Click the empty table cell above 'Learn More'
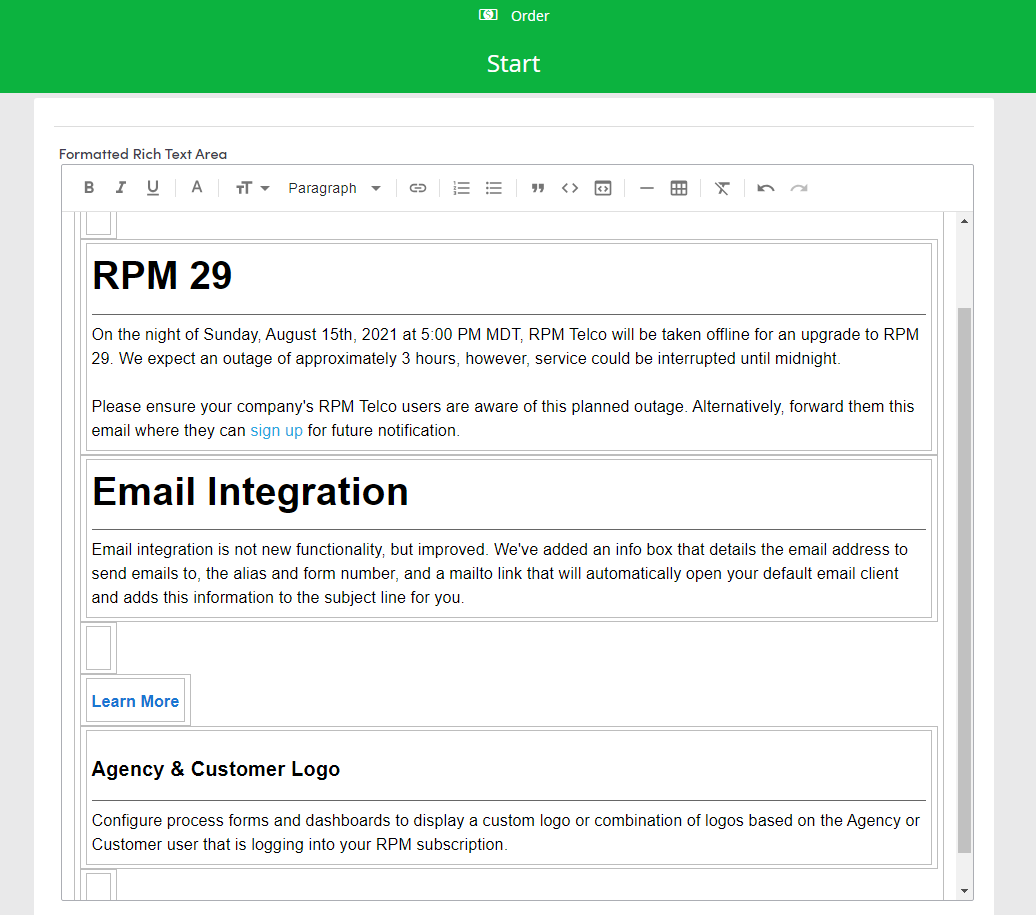This screenshot has width=1036, height=915. click(98, 648)
